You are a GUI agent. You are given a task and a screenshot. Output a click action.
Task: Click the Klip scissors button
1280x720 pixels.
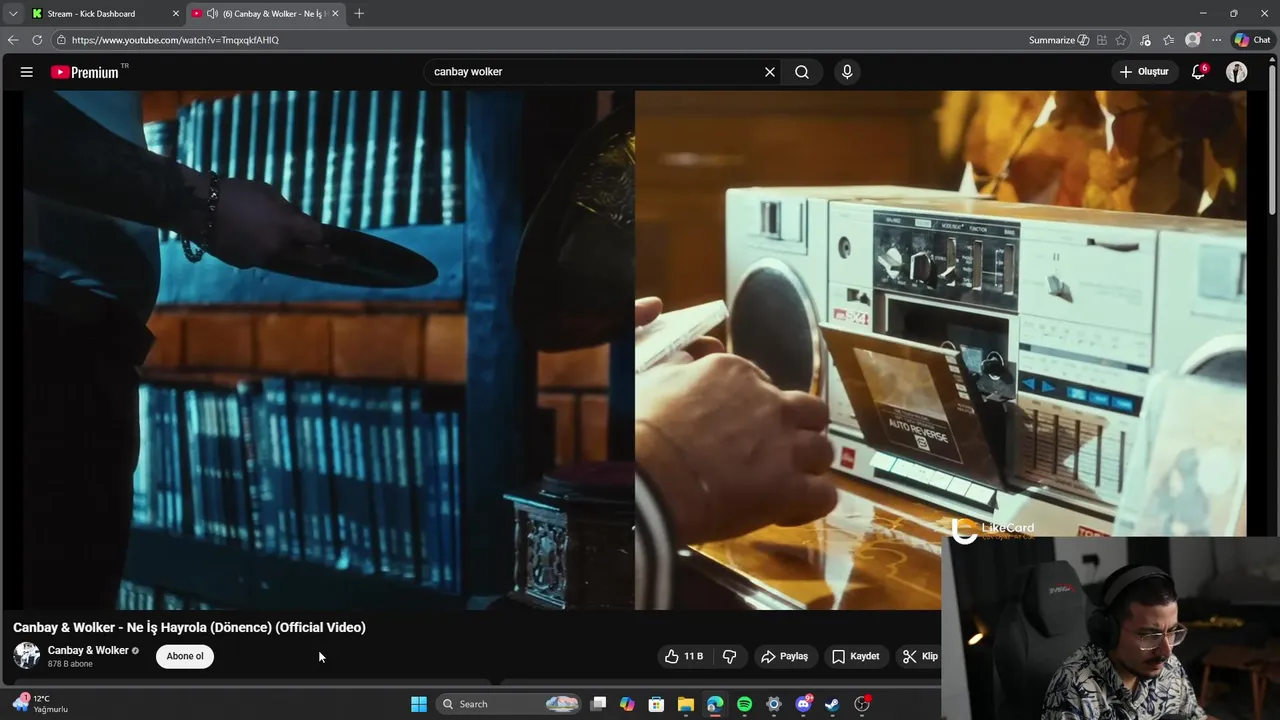pos(920,656)
